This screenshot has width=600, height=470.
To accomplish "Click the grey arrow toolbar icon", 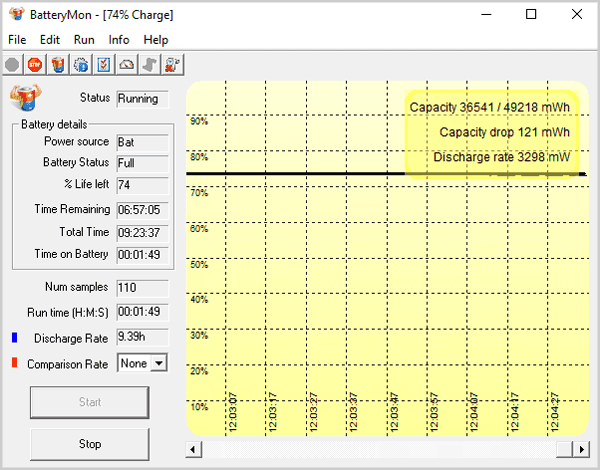I will point(150,65).
